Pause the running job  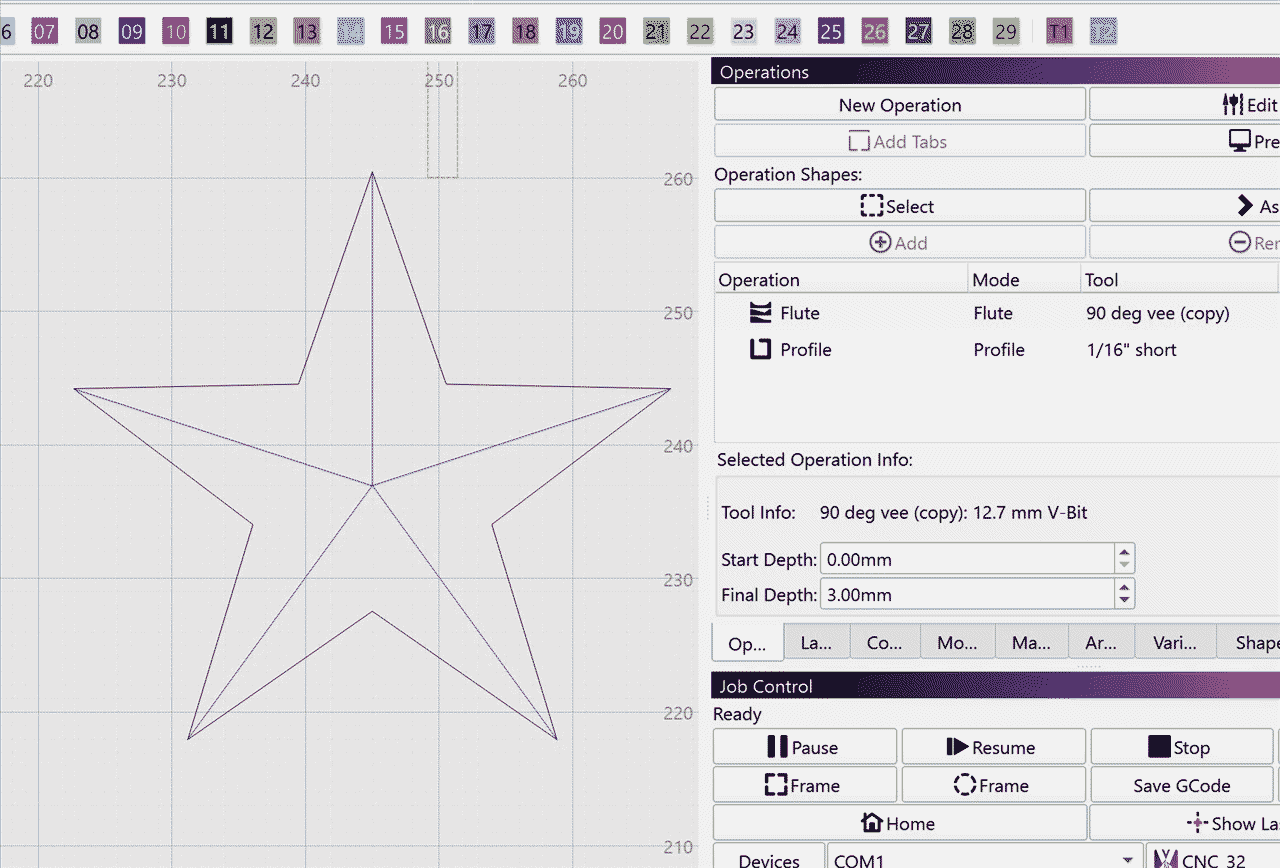click(804, 747)
